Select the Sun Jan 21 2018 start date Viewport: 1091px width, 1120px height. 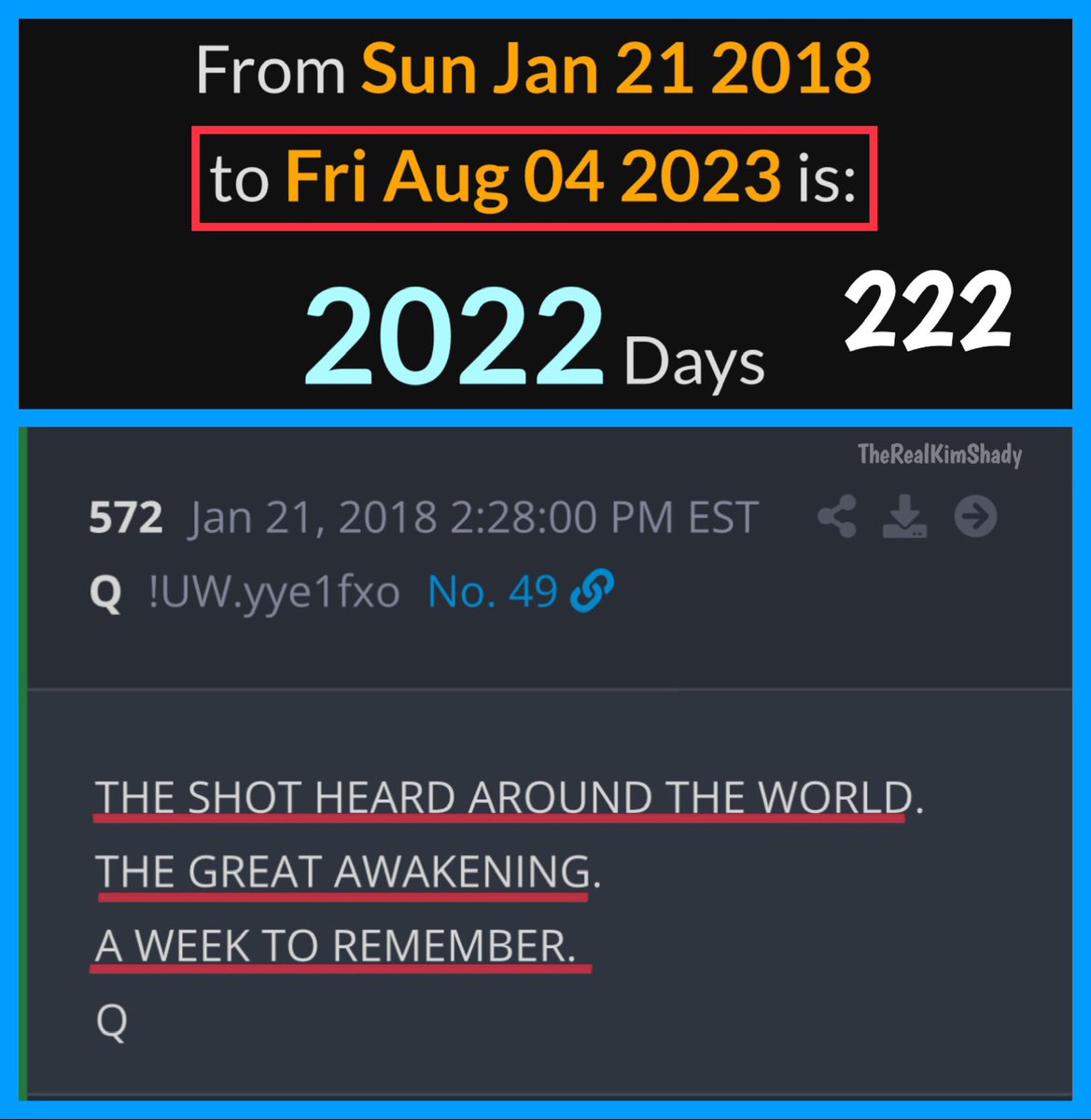point(617,67)
